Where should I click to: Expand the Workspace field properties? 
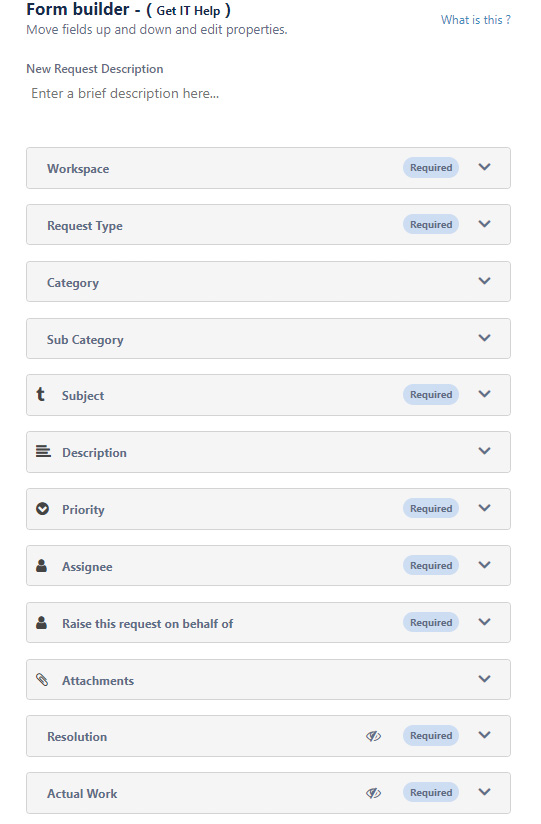(x=485, y=167)
